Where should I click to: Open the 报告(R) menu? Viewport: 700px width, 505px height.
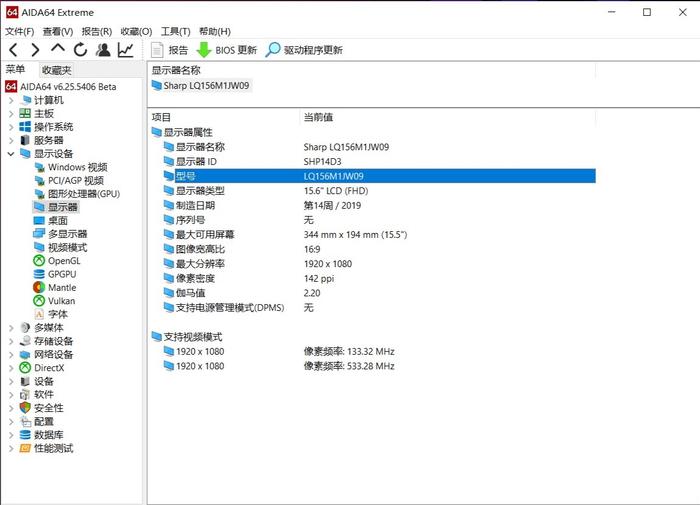[96, 31]
